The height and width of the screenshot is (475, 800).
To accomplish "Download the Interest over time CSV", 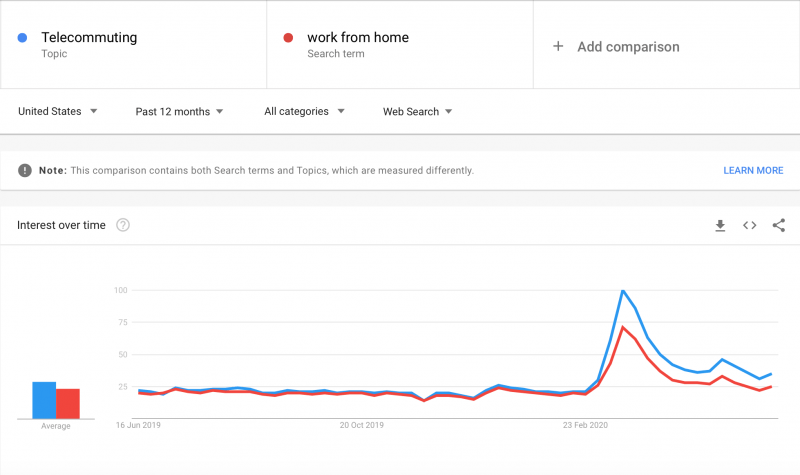I will click(x=720, y=225).
